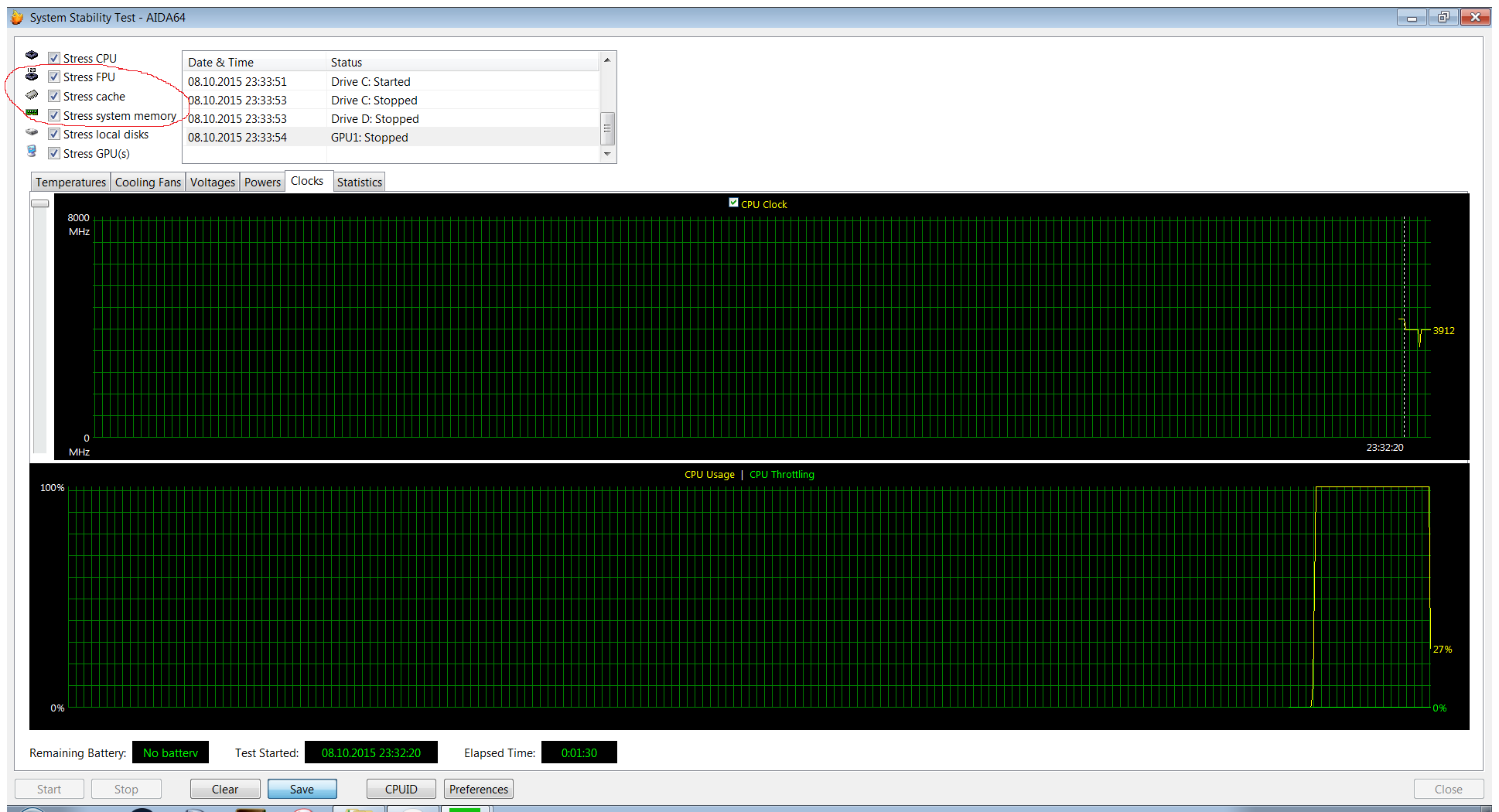Click the CPU Throttling legend label
Image resolution: width=1499 pixels, height=812 pixels.
(x=782, y=475)
